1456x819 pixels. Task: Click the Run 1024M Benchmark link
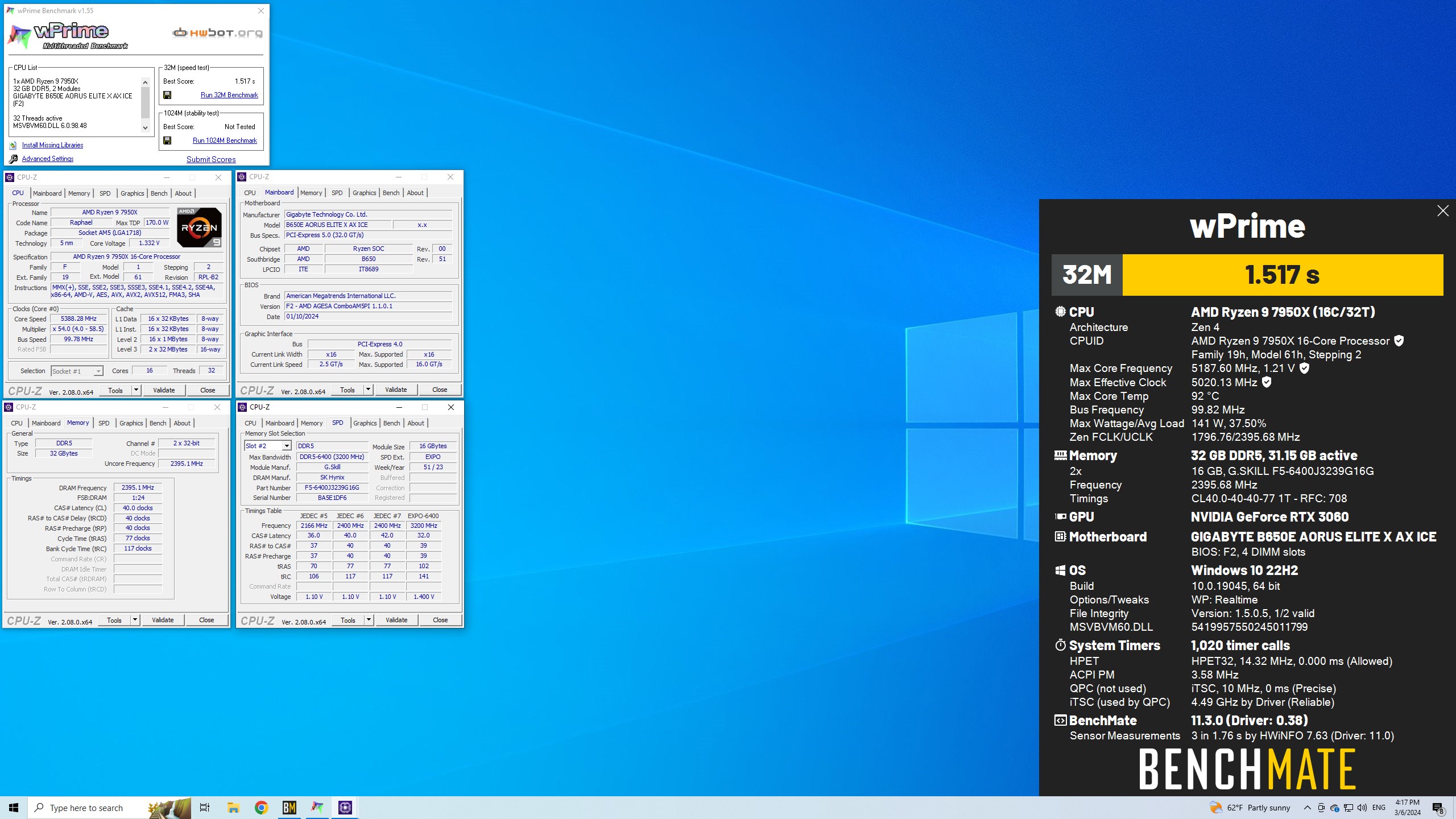pos(225,140)
